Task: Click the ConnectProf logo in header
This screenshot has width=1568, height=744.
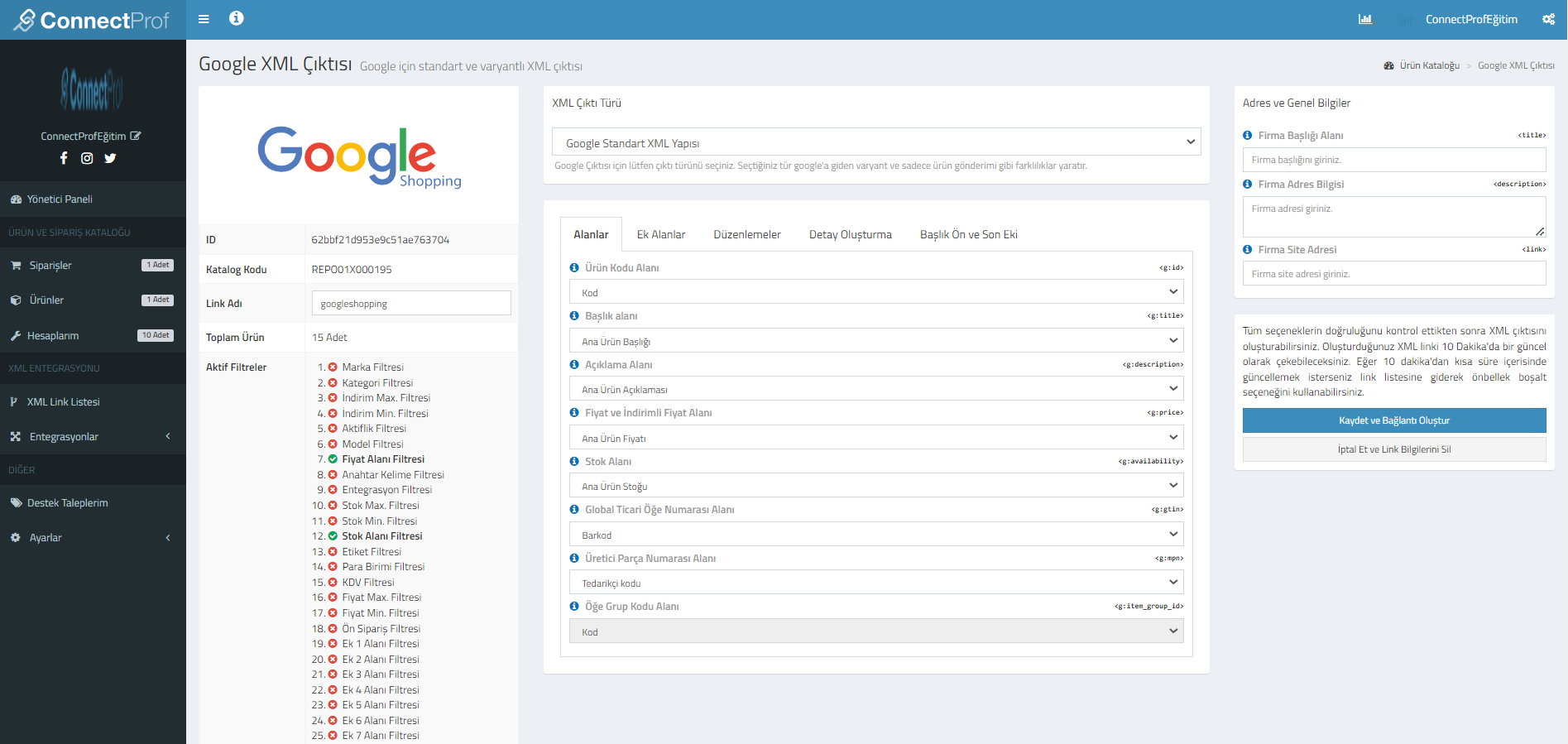Action: [93, 20]
